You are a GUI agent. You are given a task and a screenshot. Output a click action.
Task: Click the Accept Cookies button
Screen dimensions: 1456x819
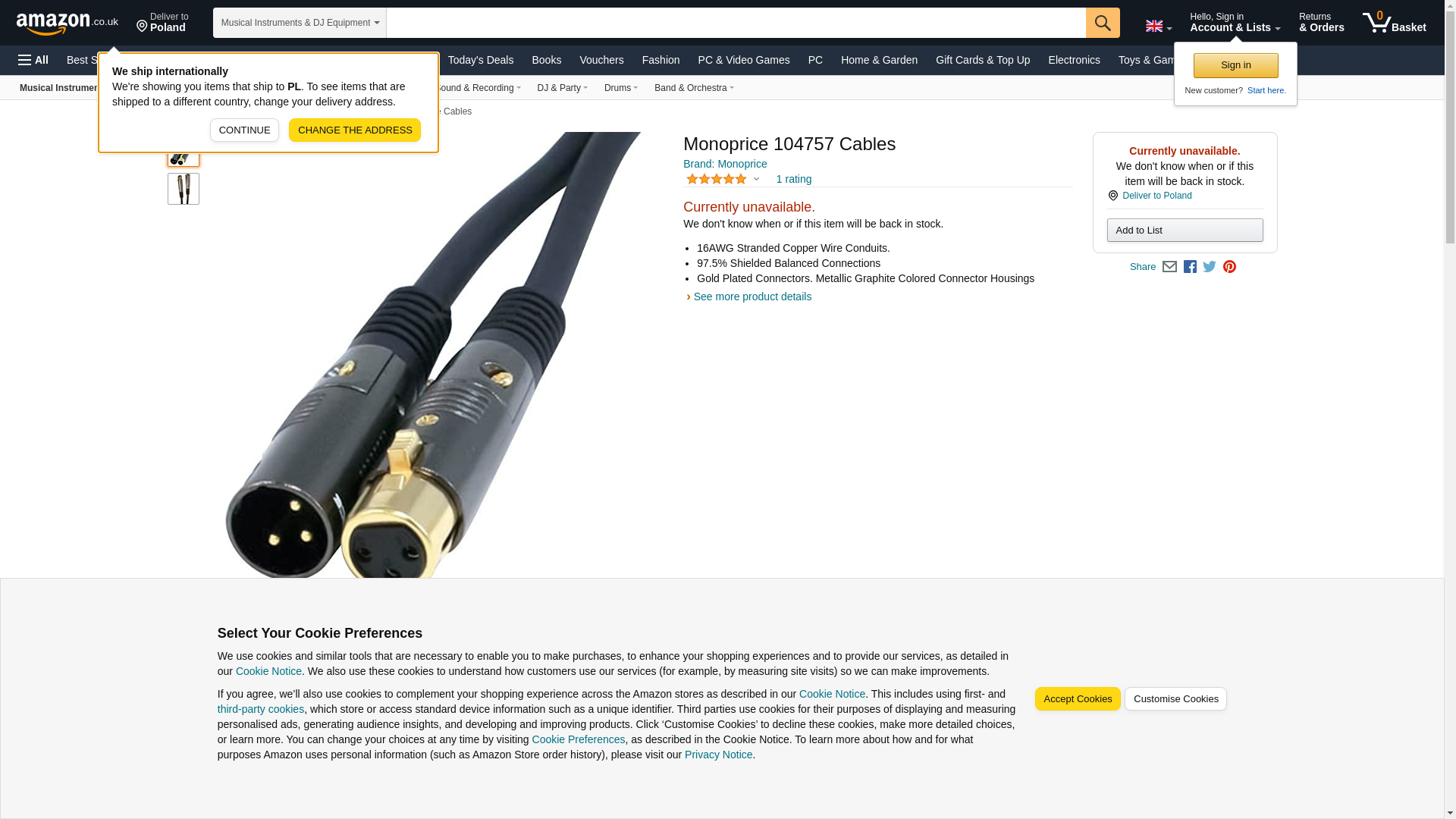tap(1077, 698)
